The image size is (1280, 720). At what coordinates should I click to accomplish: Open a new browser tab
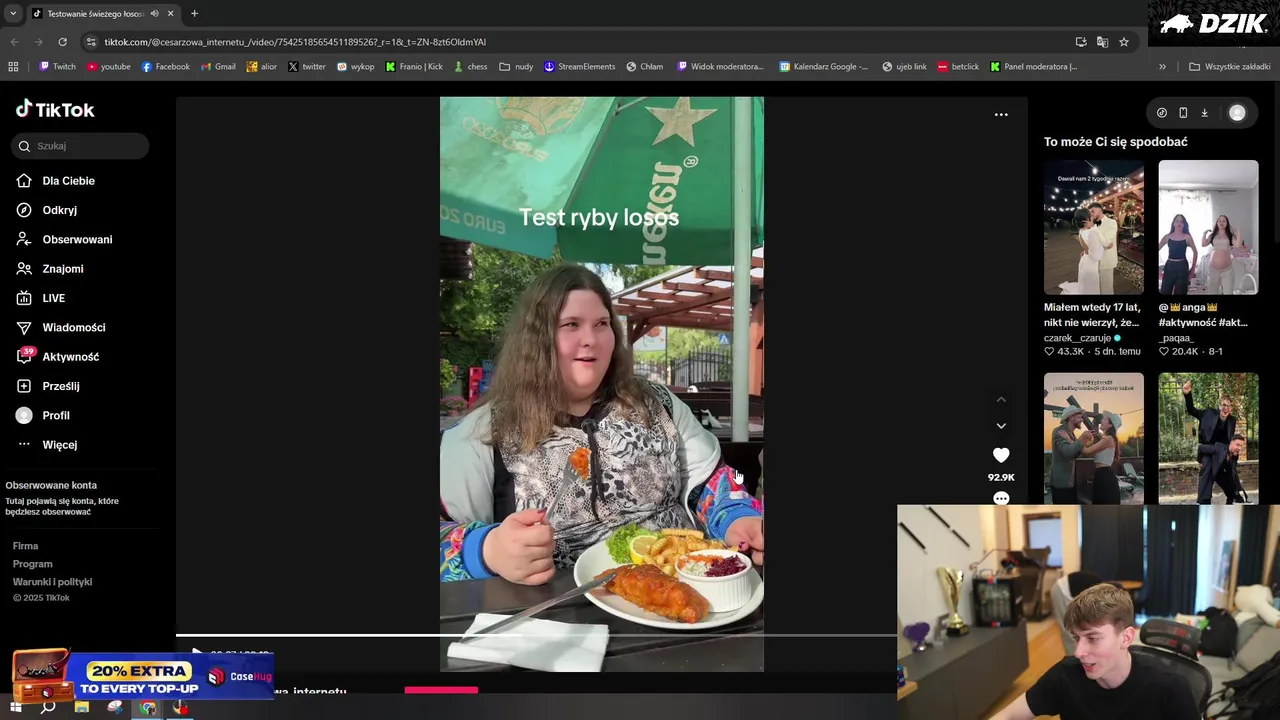pyautogui.click(x=194, y=14)
